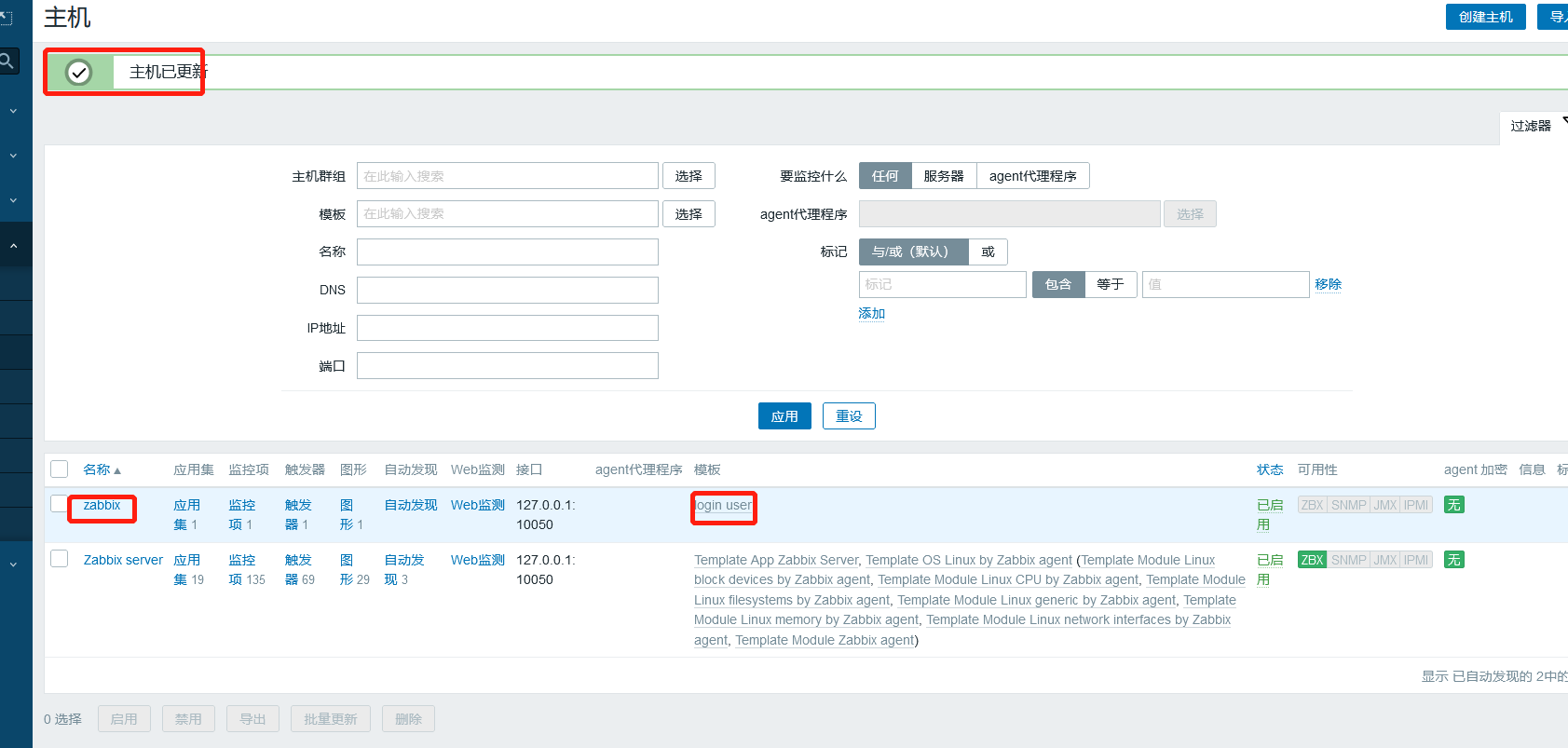This screenshot has width=1568, height=748.
Task: Click 无 encryption badge of zabbix host
Action: (1453, 505)
